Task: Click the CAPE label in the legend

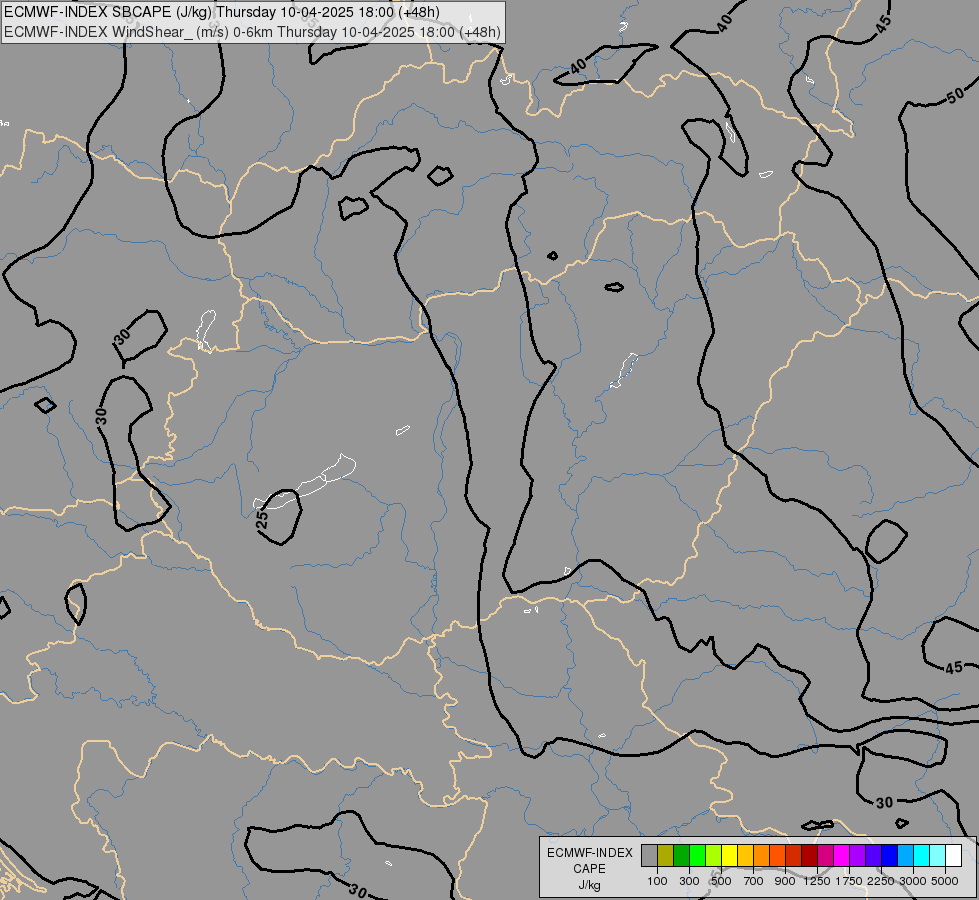Action: click(589, 869)
